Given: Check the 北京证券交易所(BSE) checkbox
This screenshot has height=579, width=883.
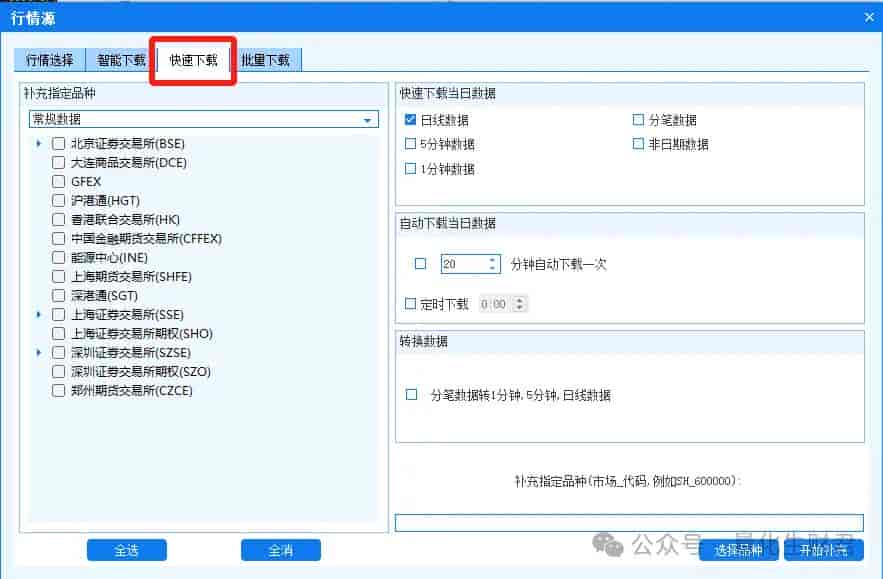Looking at the screenshot, I should (x=58, y=144).
